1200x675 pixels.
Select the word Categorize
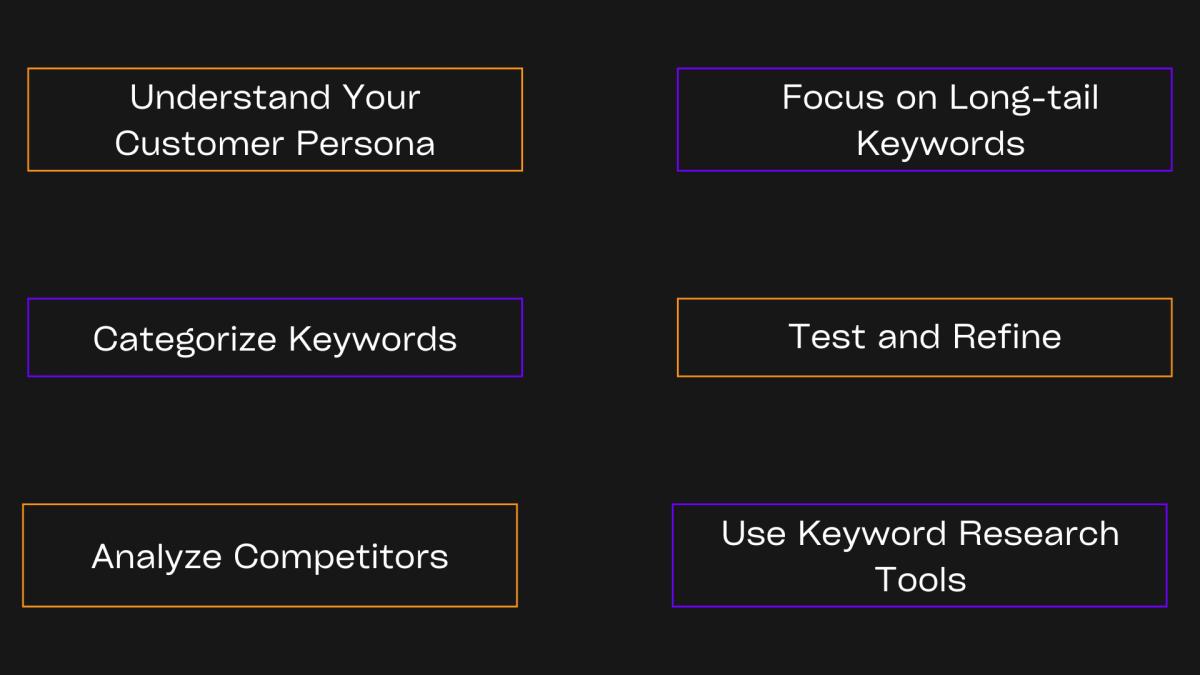185,338
